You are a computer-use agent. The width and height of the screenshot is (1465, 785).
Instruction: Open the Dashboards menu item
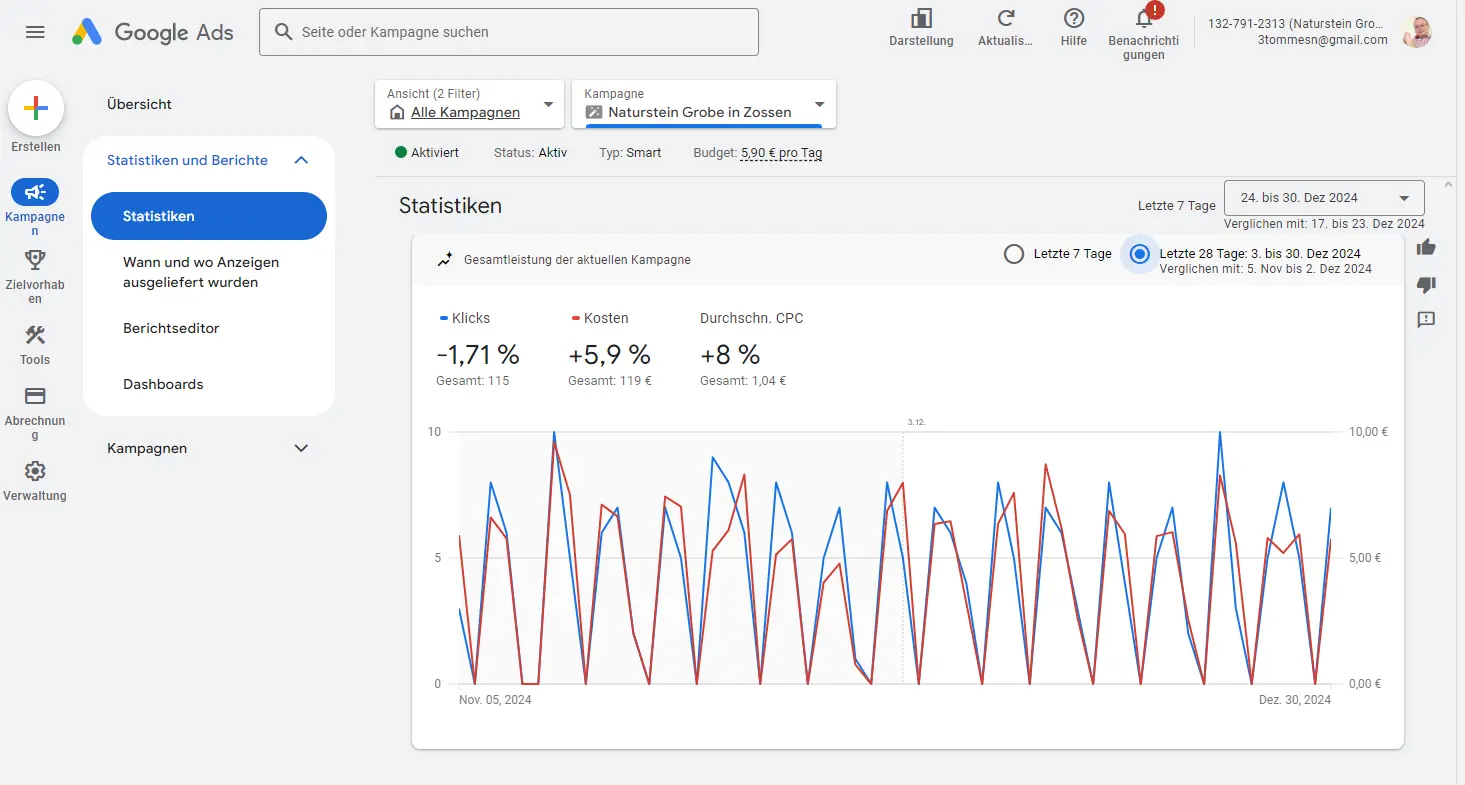163,384
